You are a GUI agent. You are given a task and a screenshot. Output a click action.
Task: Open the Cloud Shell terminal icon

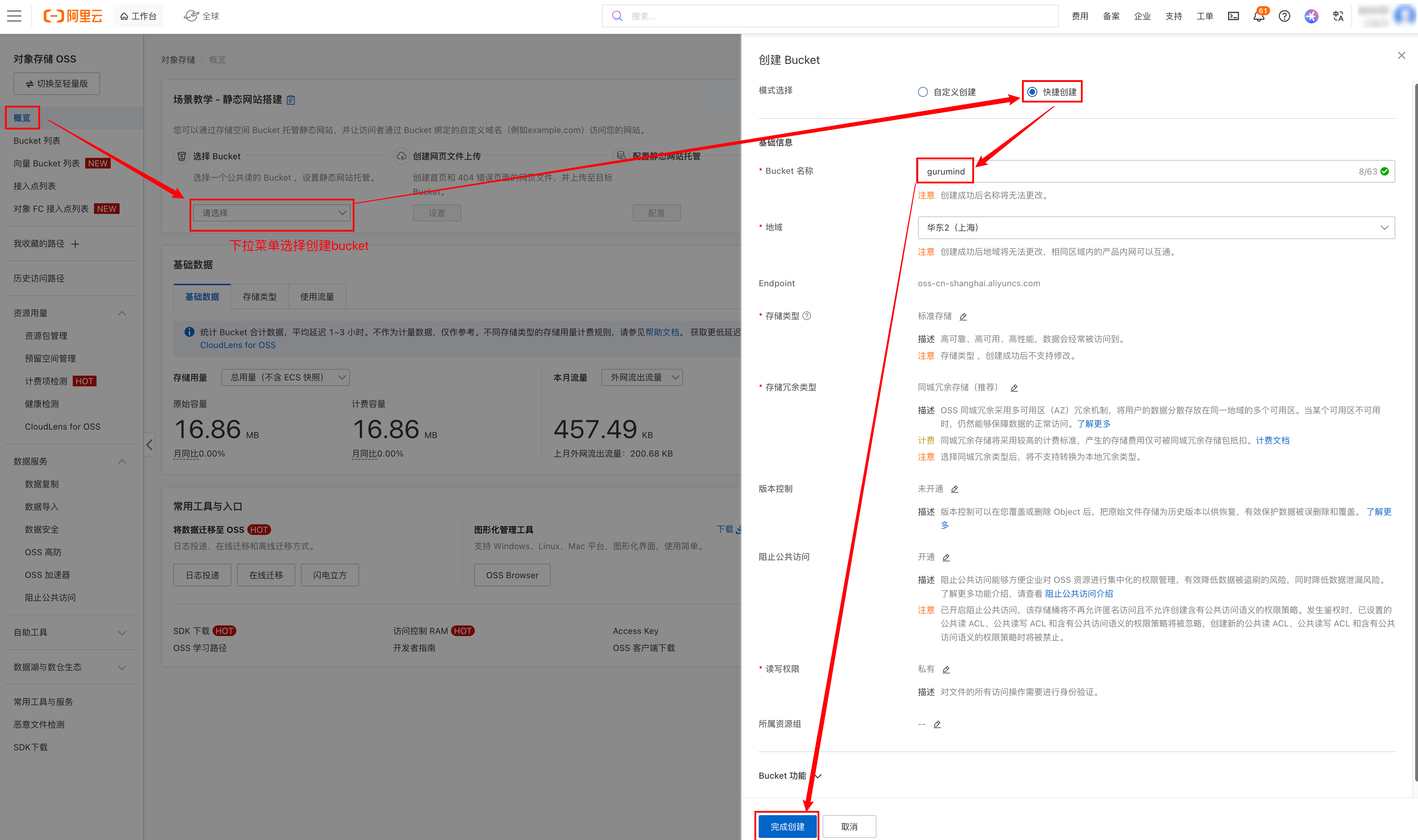pyautogui.click(x=1233, y=16)
